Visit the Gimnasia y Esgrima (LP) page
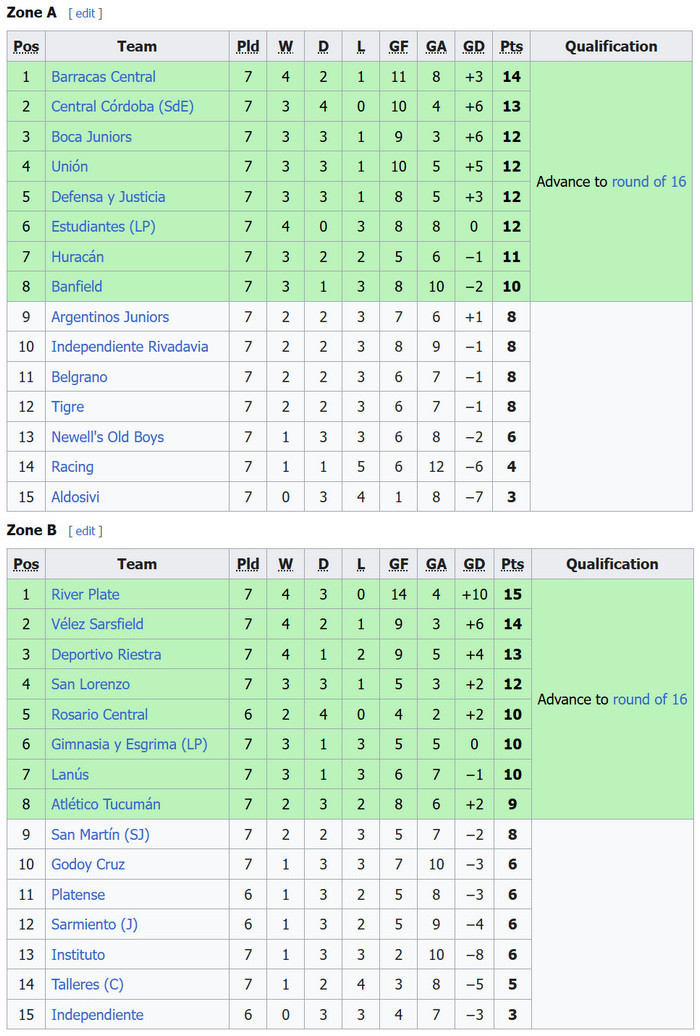 (129, 745)
